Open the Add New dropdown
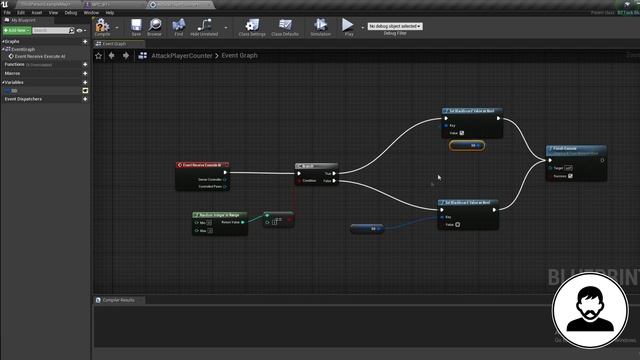Screen dimensions: 640x360 point(17,31)
